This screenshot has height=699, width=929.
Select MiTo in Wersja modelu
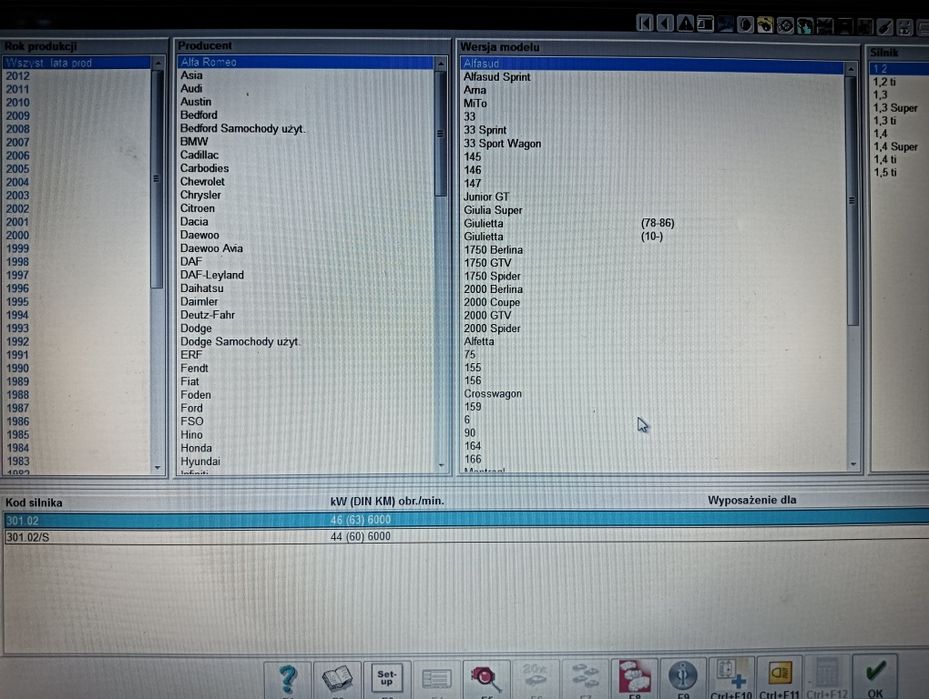pos(475,103)
